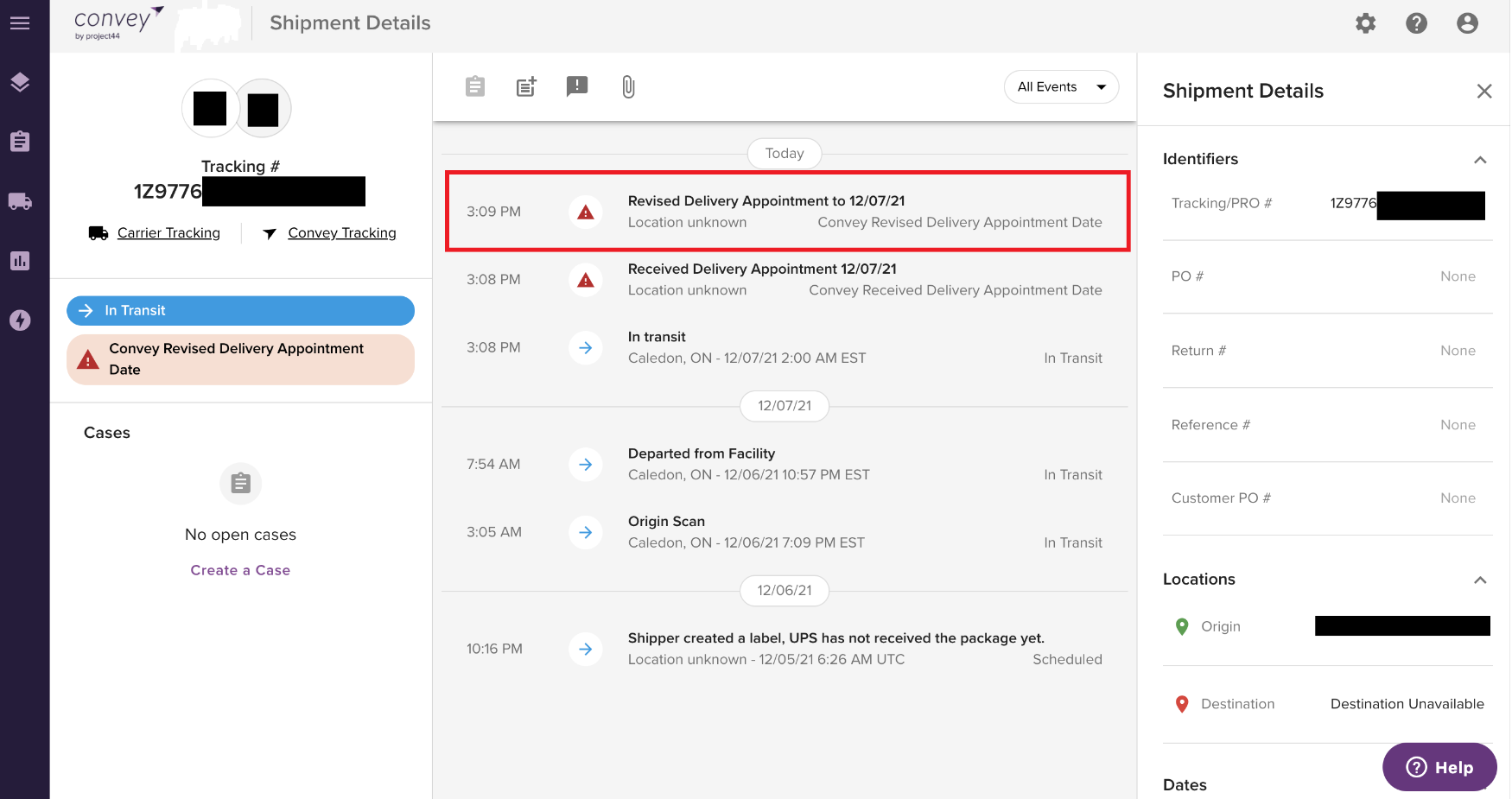
Task: Click the warning icon on Revised Delivery Appointment event
Action: click(x=586, y=212)
